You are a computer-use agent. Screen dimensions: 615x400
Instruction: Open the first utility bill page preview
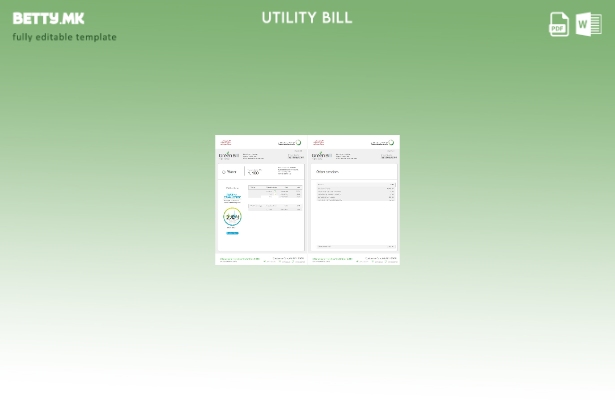[x=260, y=199]
